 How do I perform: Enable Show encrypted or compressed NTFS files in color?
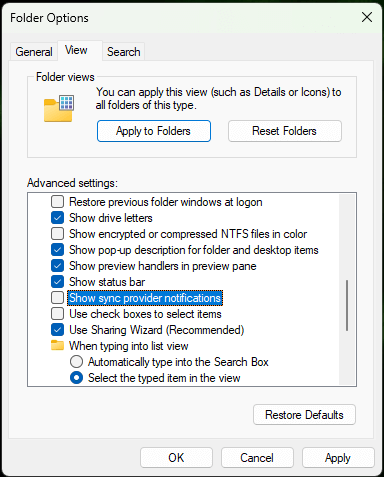click(57, 234)
